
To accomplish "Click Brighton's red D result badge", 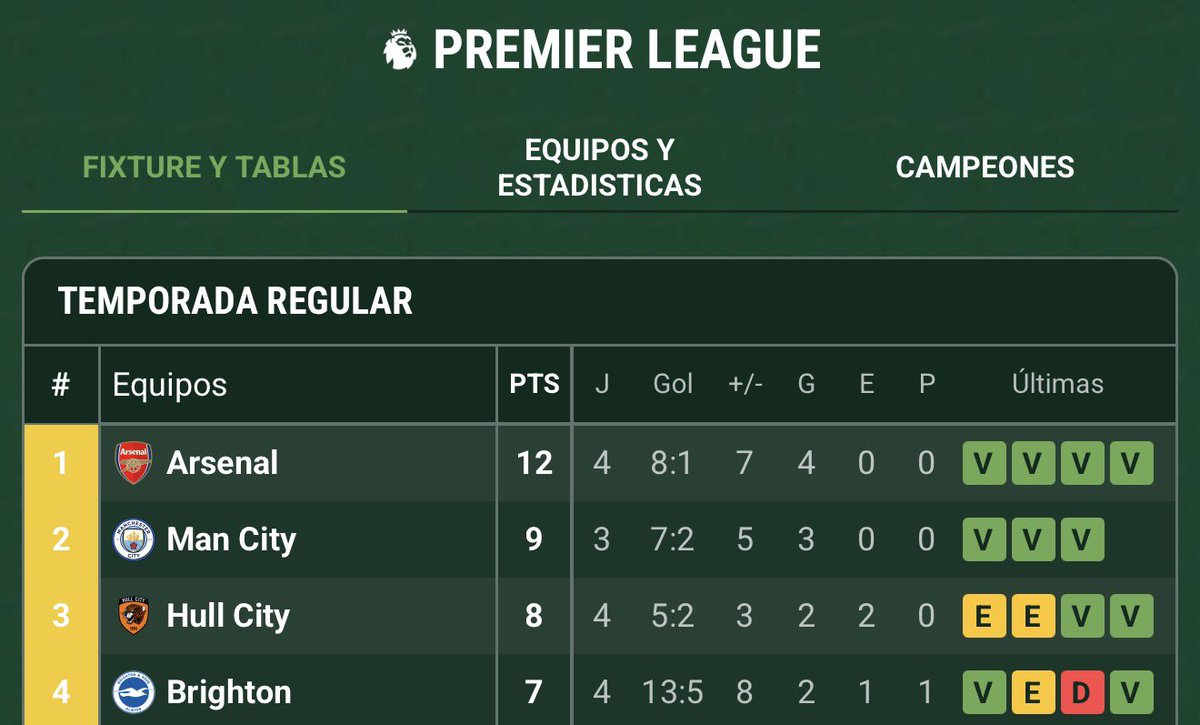I will point(1080,692).
